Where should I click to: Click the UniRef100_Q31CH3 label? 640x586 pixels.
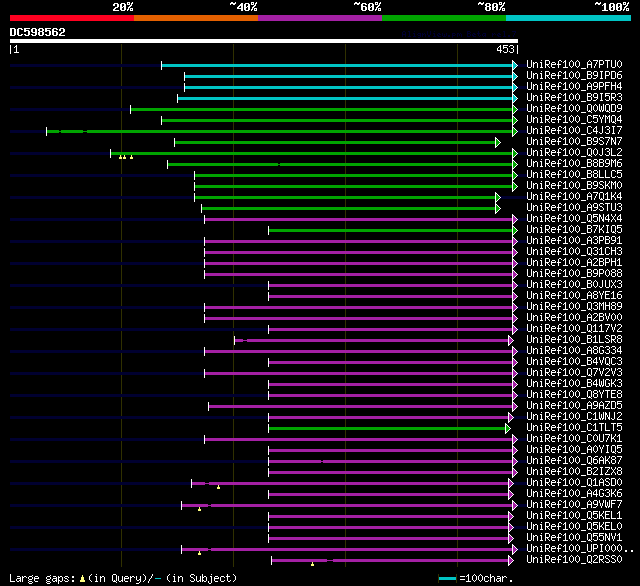(574, 252)
